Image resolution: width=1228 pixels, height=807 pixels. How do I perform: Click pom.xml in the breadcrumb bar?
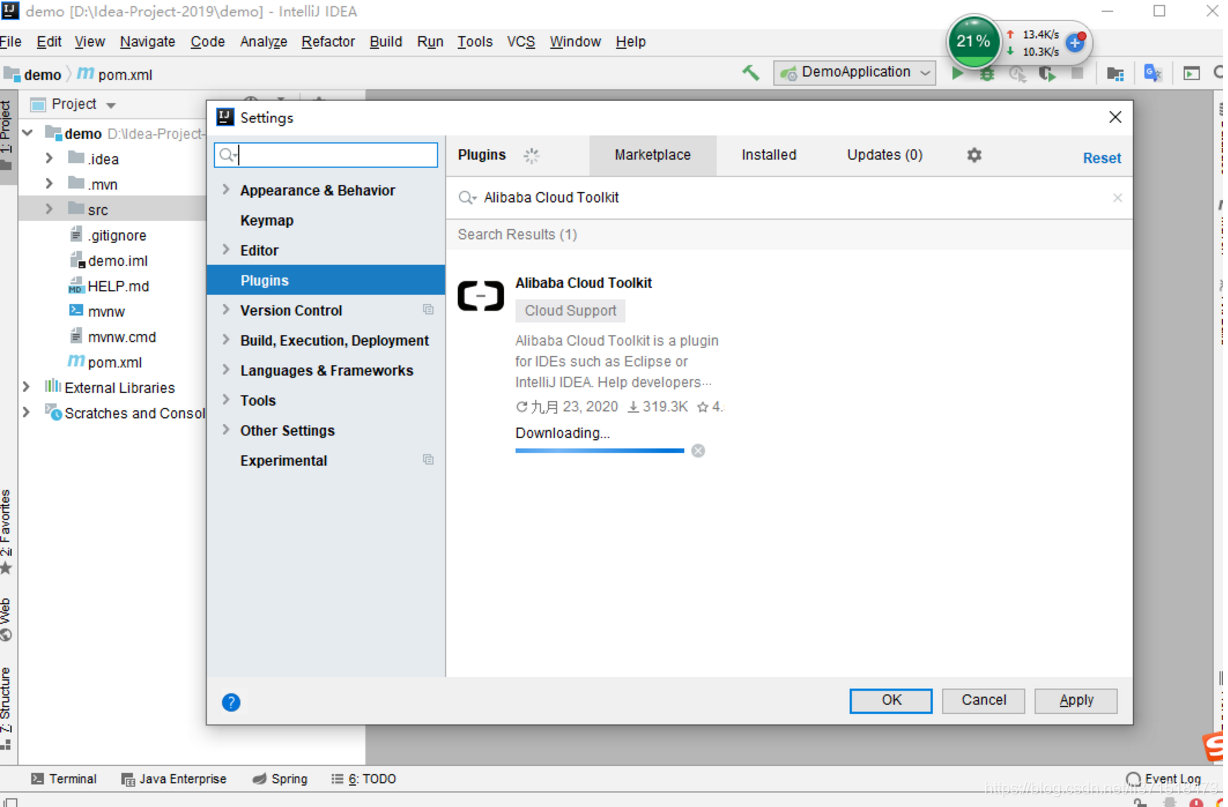click(115, 74)
